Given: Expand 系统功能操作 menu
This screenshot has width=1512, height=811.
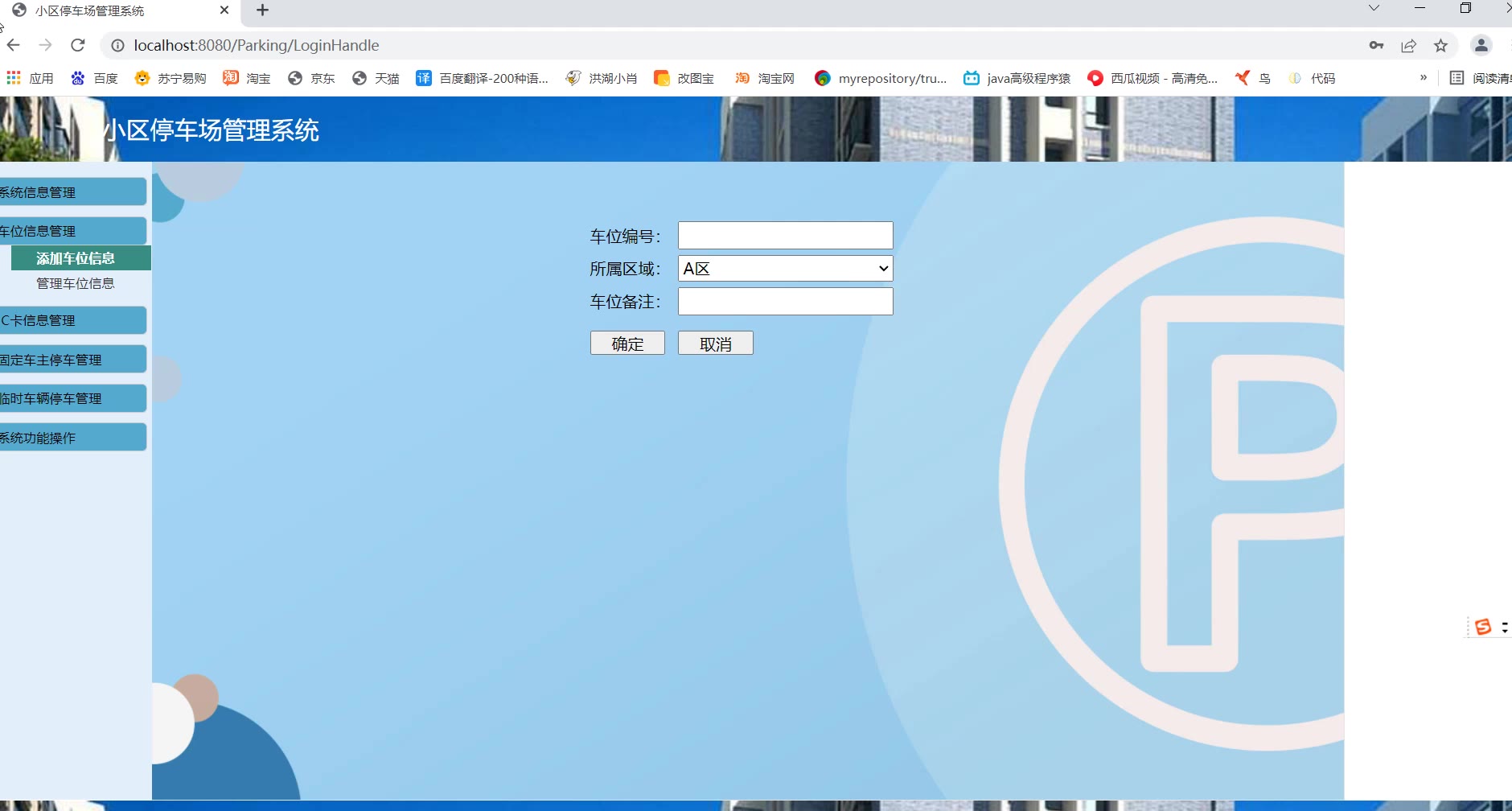Looking at the screenshot, I should pyautogui.click(x=73, y=438).
